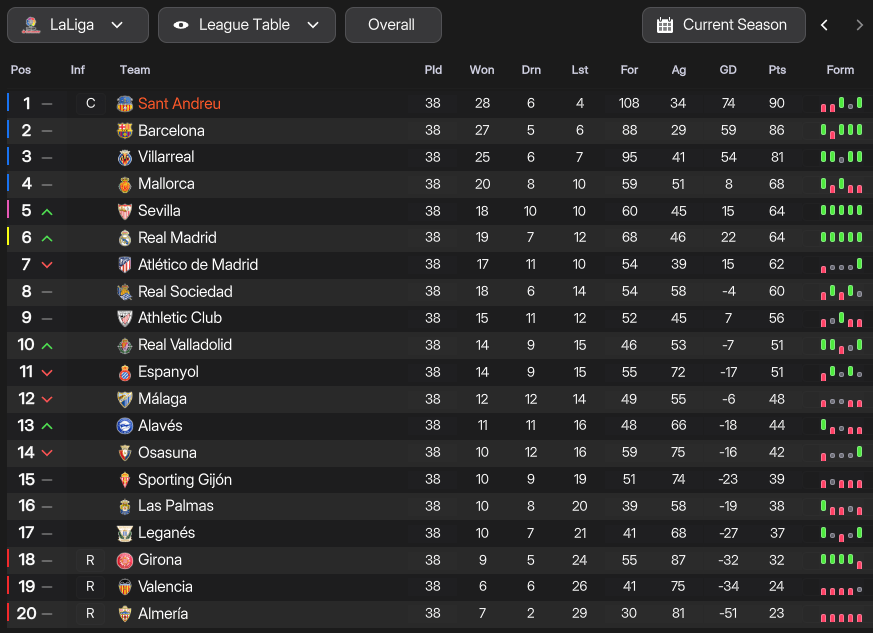
Task: Click Athletic Club's badge icon
Action: point(125,318)
